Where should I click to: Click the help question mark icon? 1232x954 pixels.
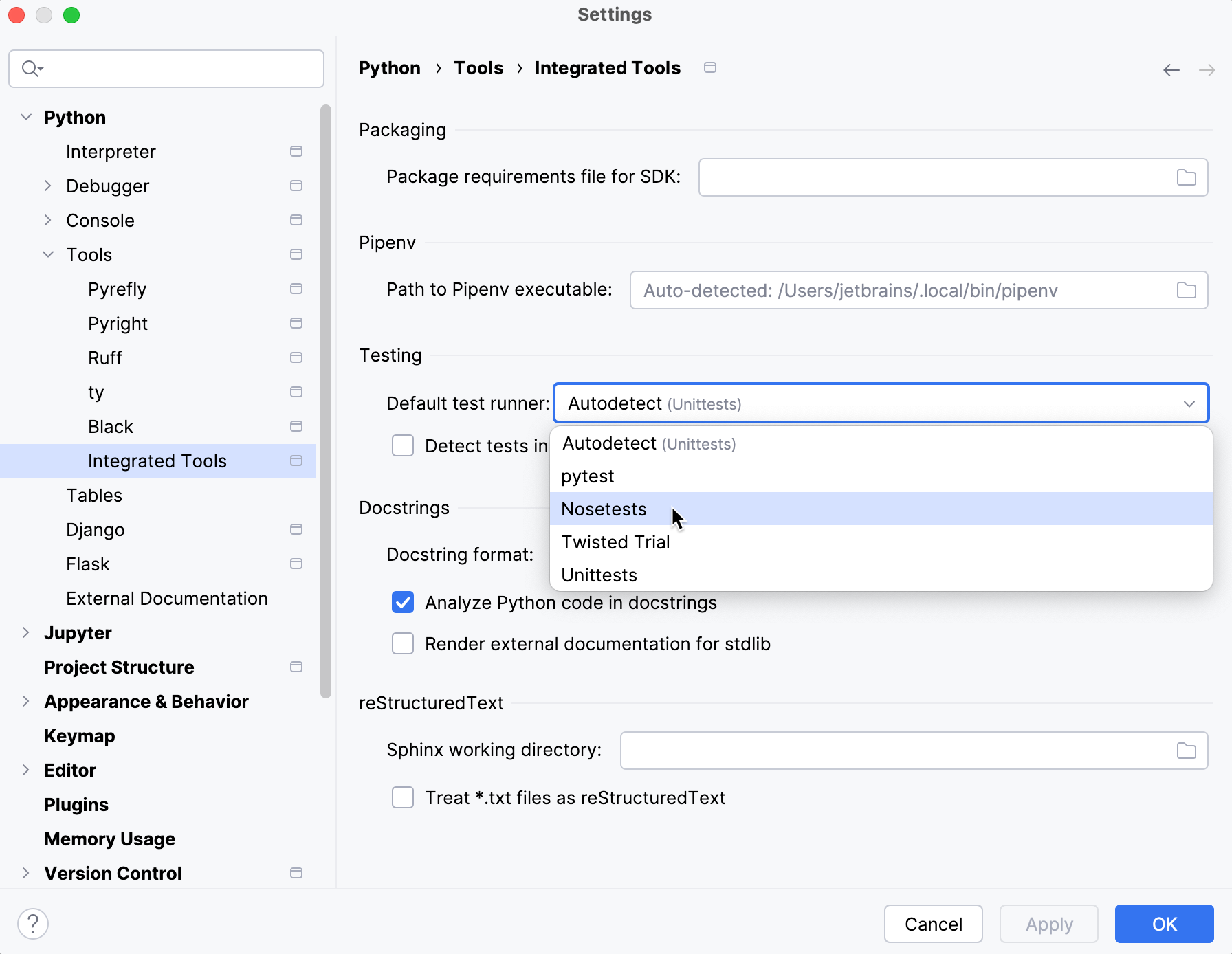(x=33, y=923)
